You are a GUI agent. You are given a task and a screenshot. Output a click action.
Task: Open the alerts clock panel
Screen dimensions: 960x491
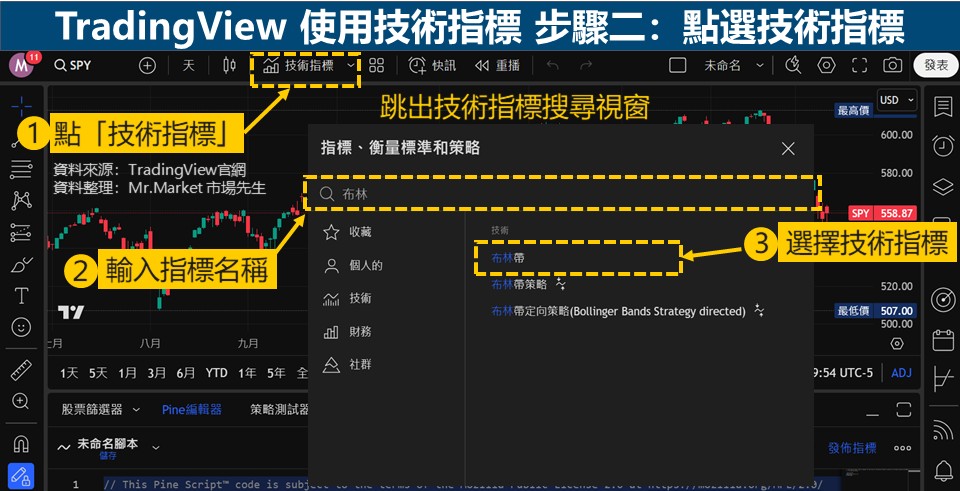tap(942, 146)
